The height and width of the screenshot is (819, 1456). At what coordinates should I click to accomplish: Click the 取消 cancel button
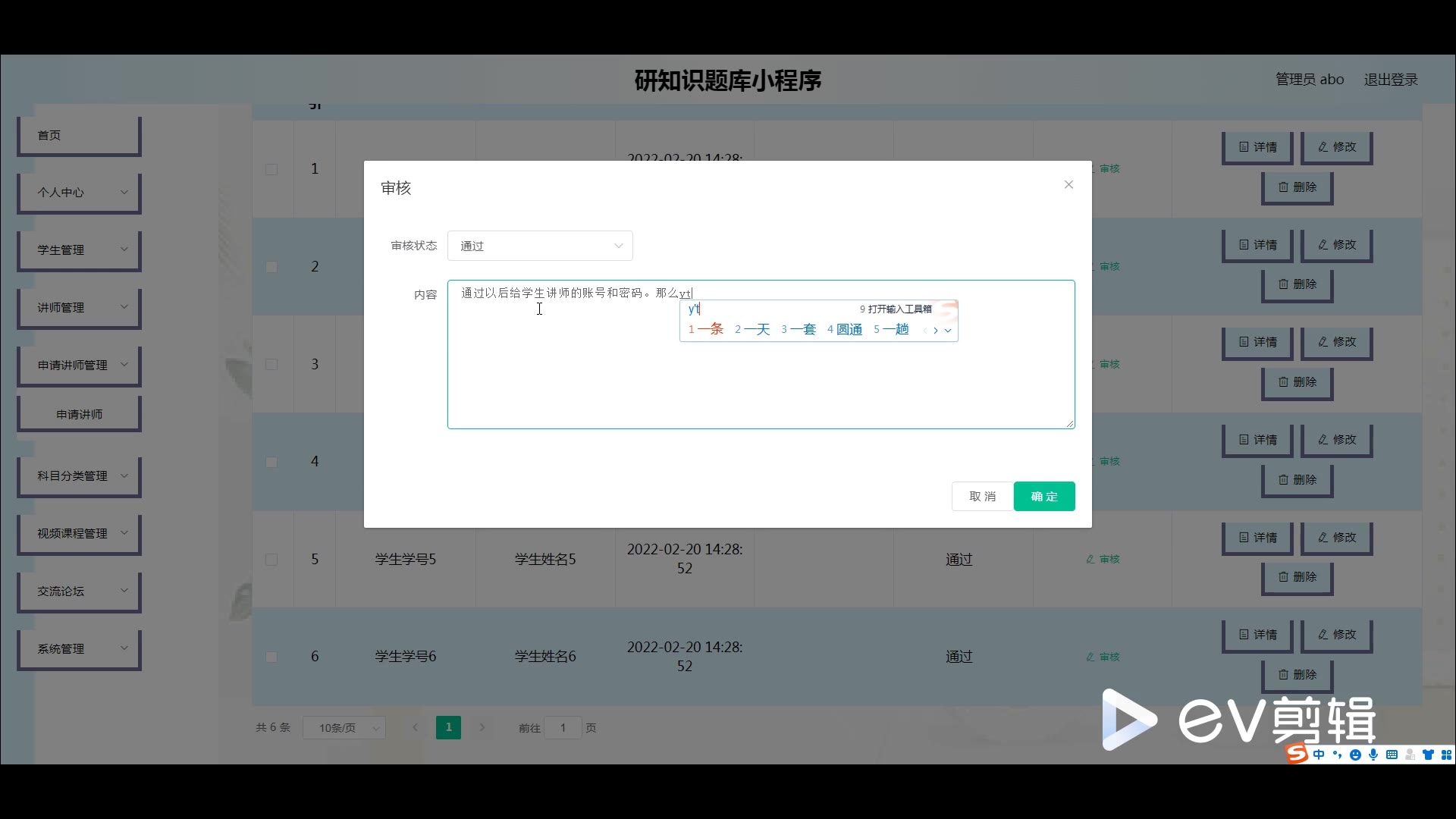(x=982, y=496)
